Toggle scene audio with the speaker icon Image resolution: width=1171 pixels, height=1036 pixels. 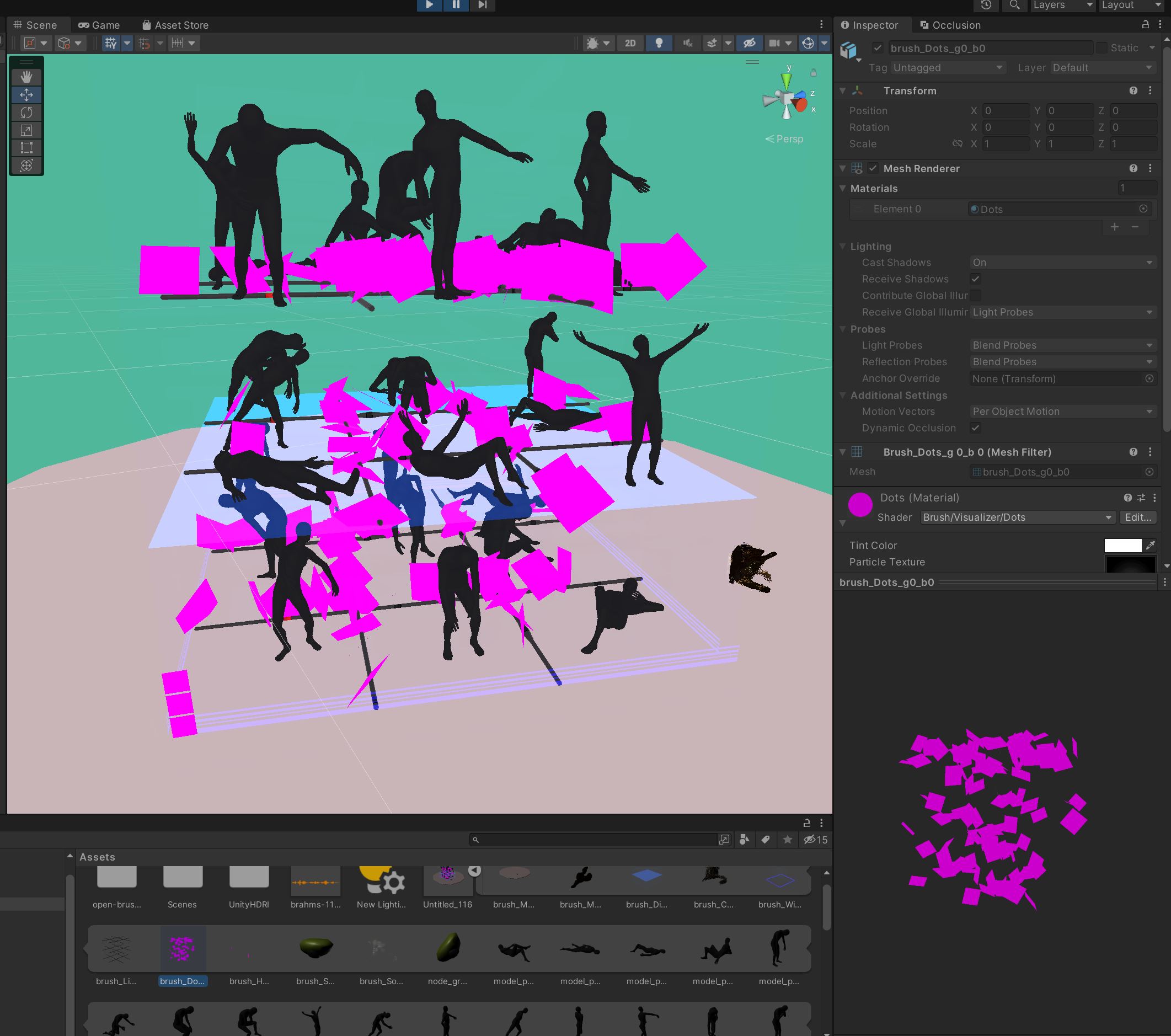(x=687, y=43)
